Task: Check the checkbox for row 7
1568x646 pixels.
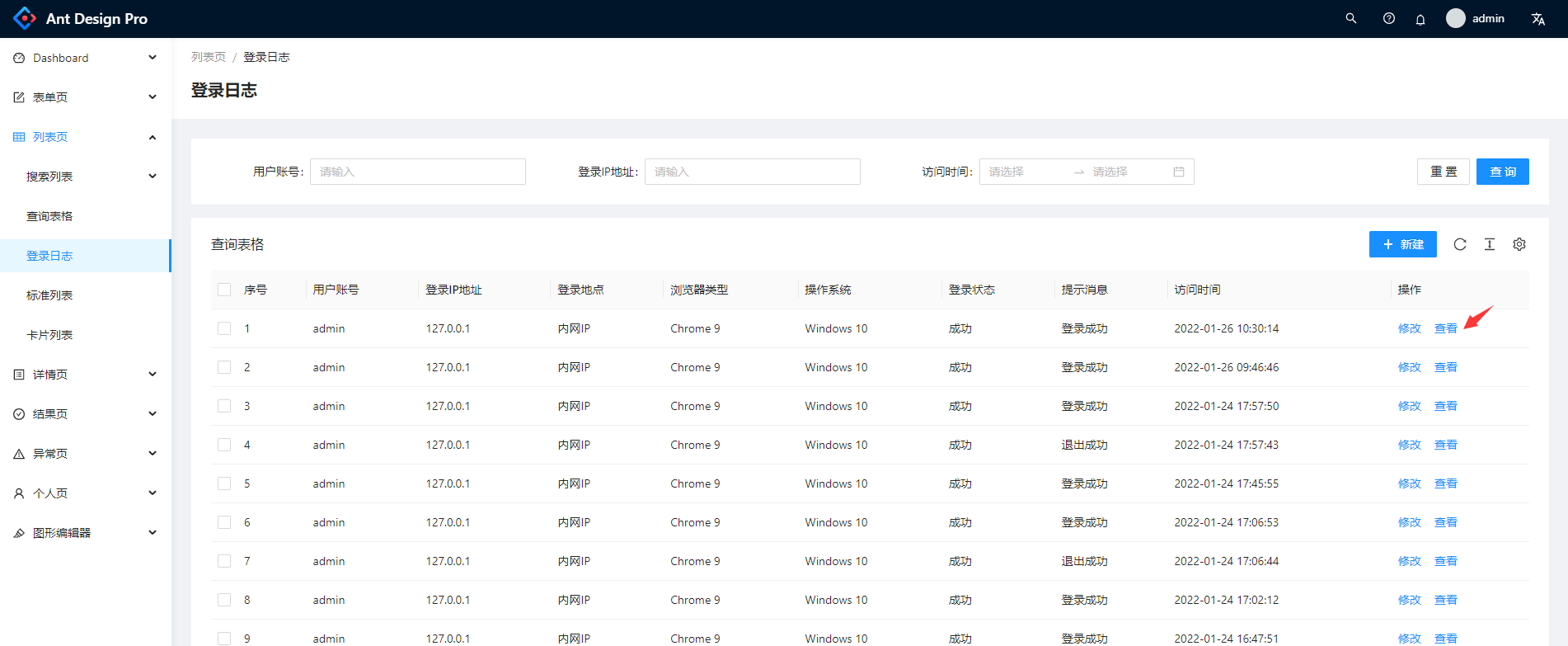Action: coord(224,561)
